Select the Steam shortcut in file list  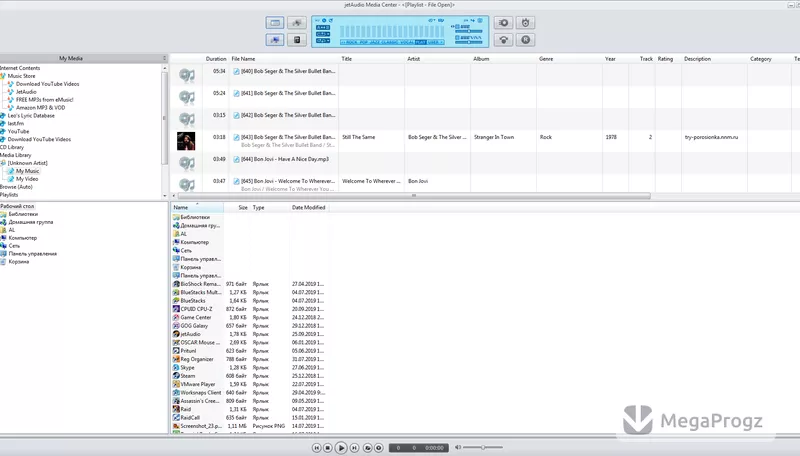click(188, 376)
